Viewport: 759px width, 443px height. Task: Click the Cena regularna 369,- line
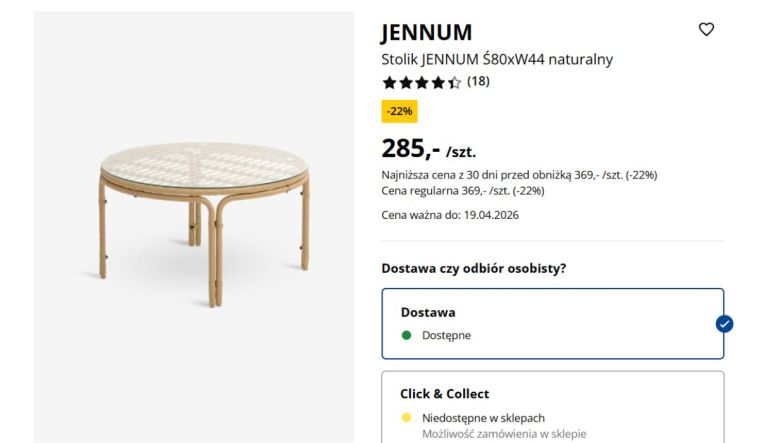coord(462,190)
